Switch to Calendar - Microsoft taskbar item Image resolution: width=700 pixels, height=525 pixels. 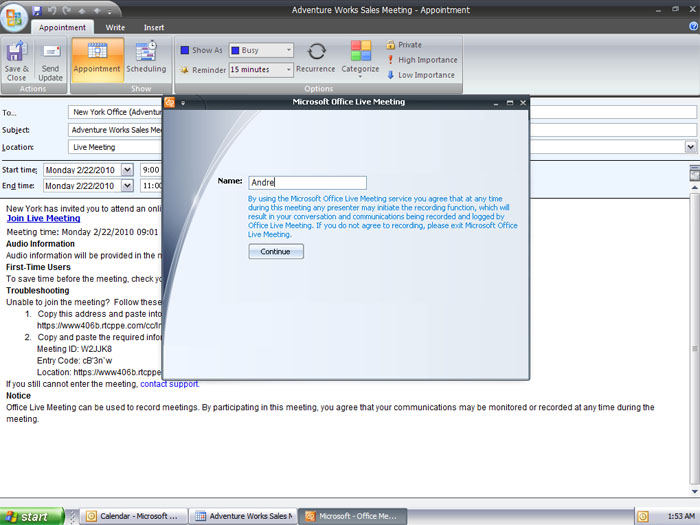pyautogui.click(x=134, y=516)
